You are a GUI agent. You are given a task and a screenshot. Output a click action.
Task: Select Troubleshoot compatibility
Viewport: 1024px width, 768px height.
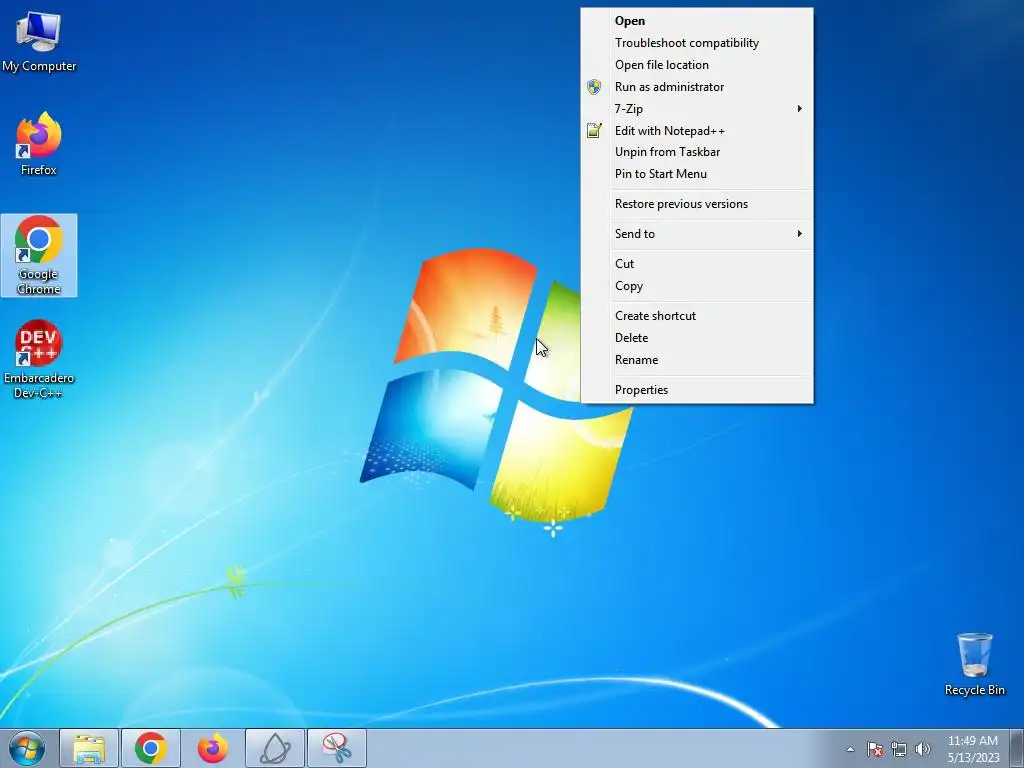click(x=697, y=43)
